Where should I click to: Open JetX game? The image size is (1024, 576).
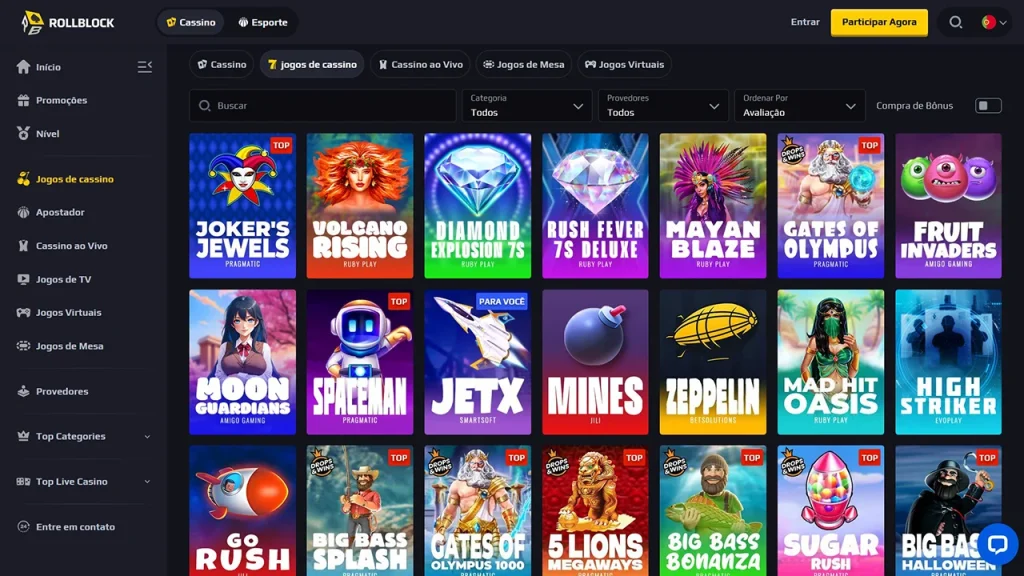pyautogui.click(x=477, y=362)
